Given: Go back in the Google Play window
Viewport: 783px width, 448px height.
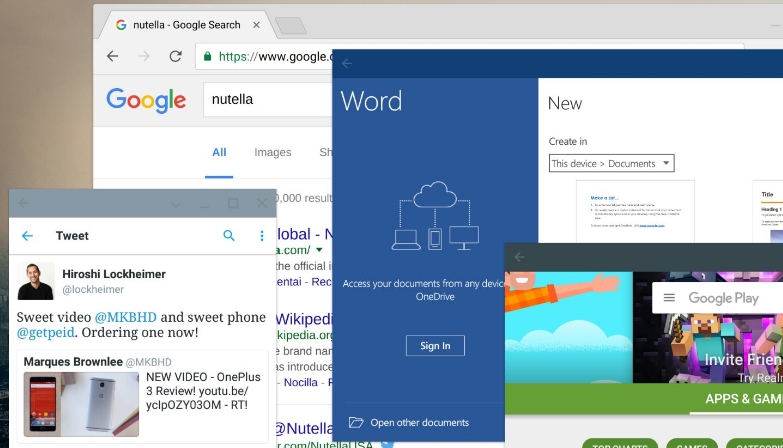Looking at the screenshot, I should pos(519,257).
